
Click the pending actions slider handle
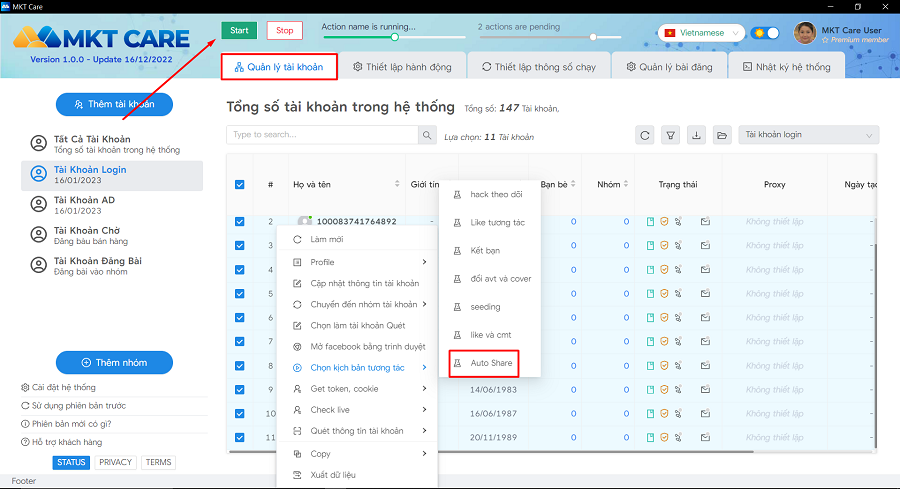pos(593,37)
